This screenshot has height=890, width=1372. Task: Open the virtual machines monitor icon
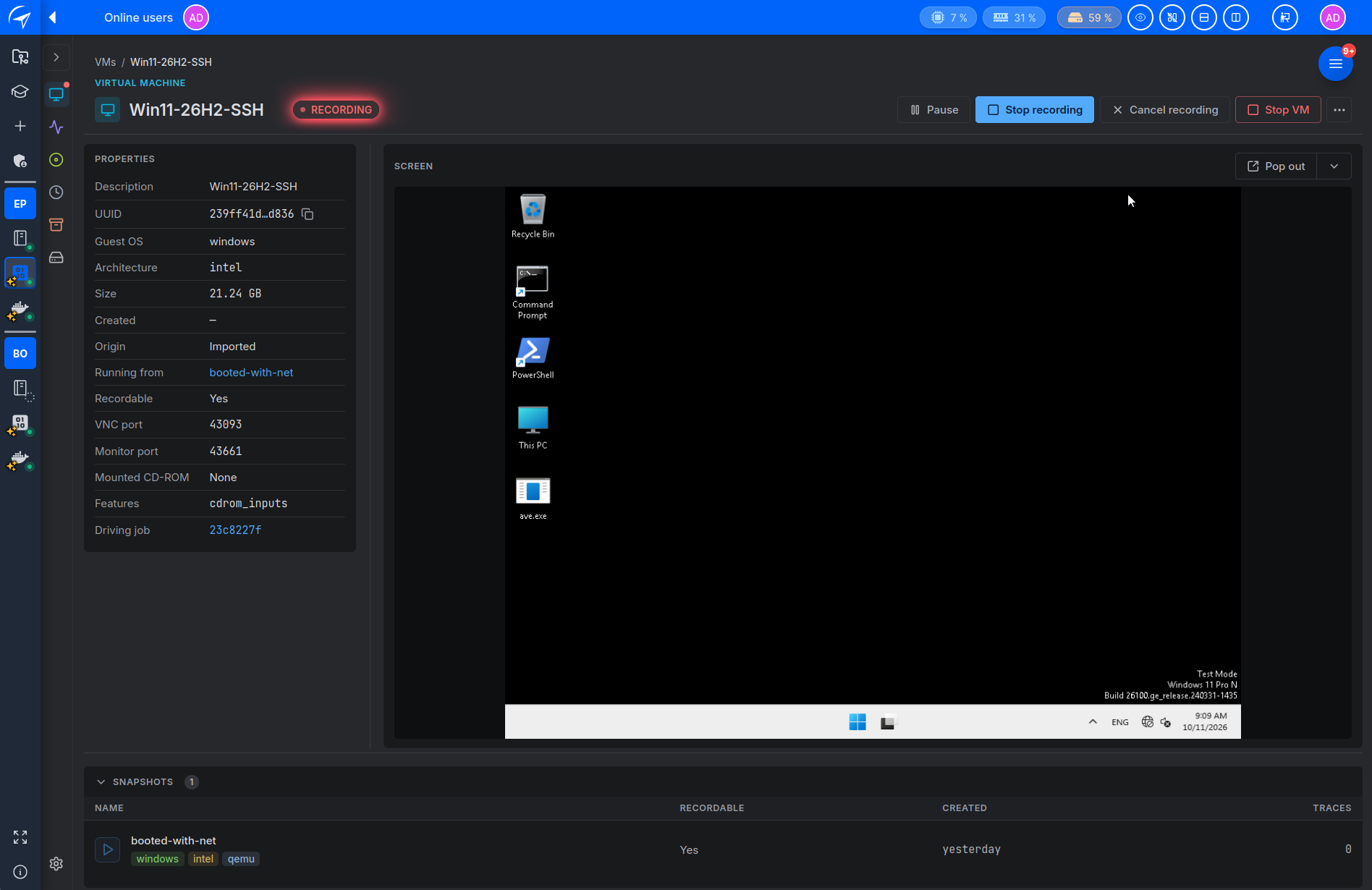coord(56,94)
